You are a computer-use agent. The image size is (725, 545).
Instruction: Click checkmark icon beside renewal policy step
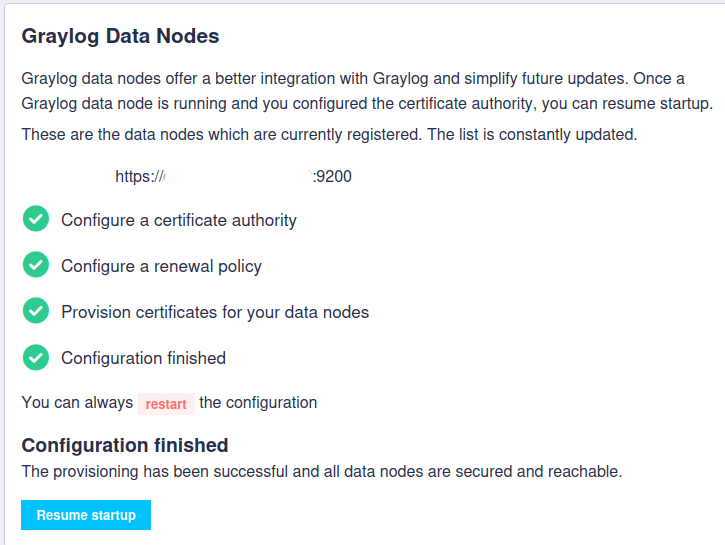coord(36,264)
